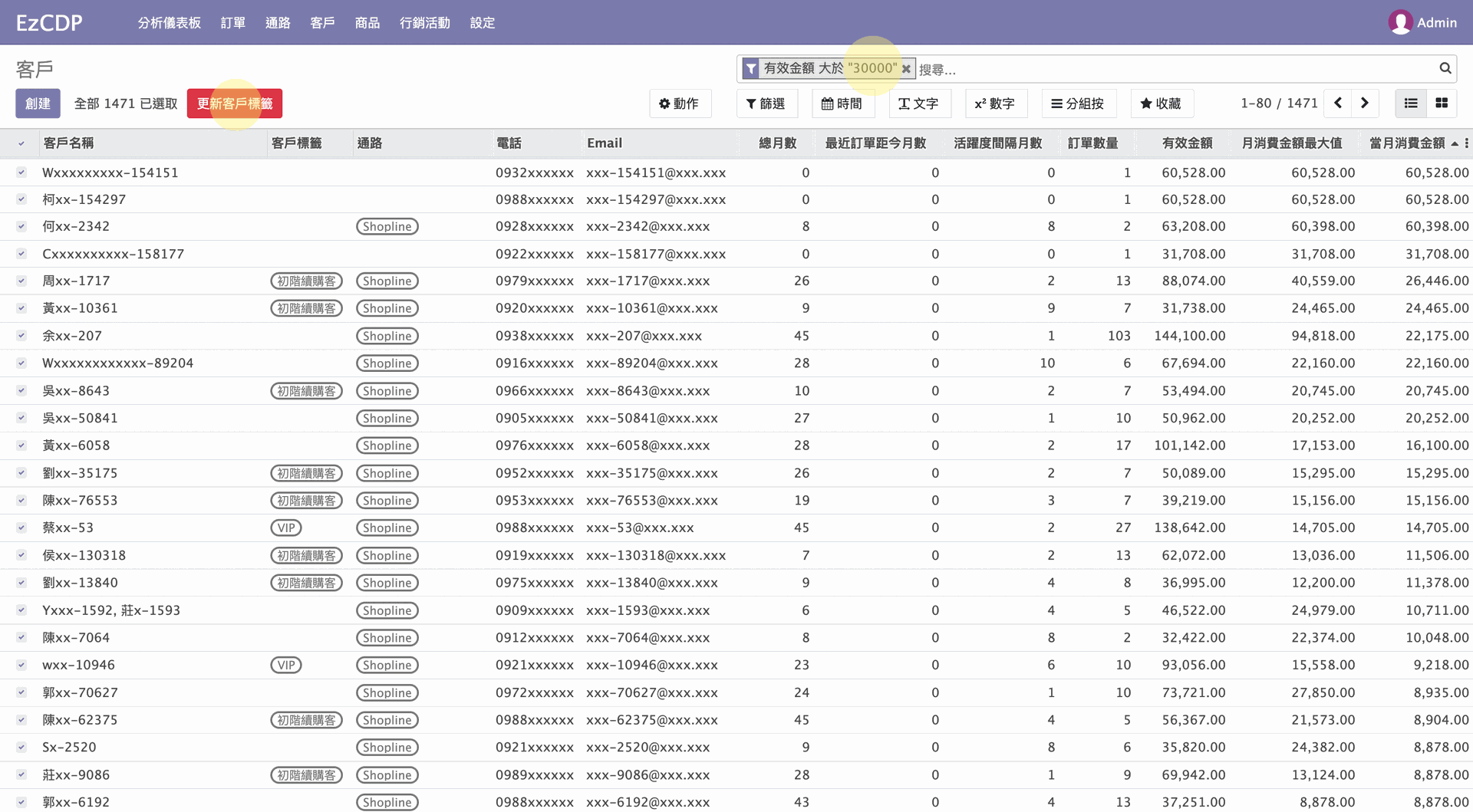Click the 創建 create button
Screen dimensions: 1473x812
coord(38,104)
